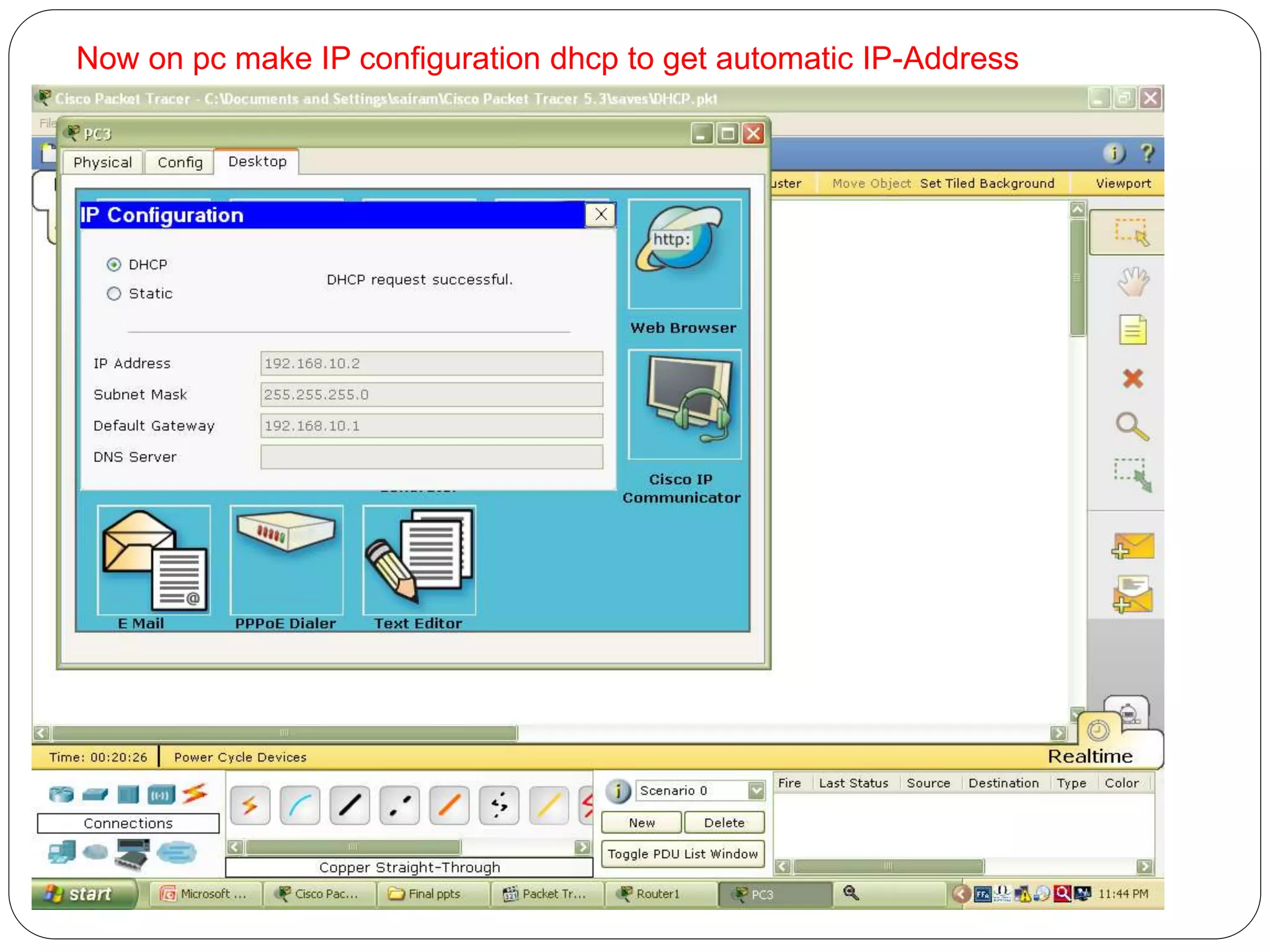Select the Multiuser Connection category
Image resolution: width=1270 pixels, height=952 pixels.
pyautogui.click(x=177, y=853)
